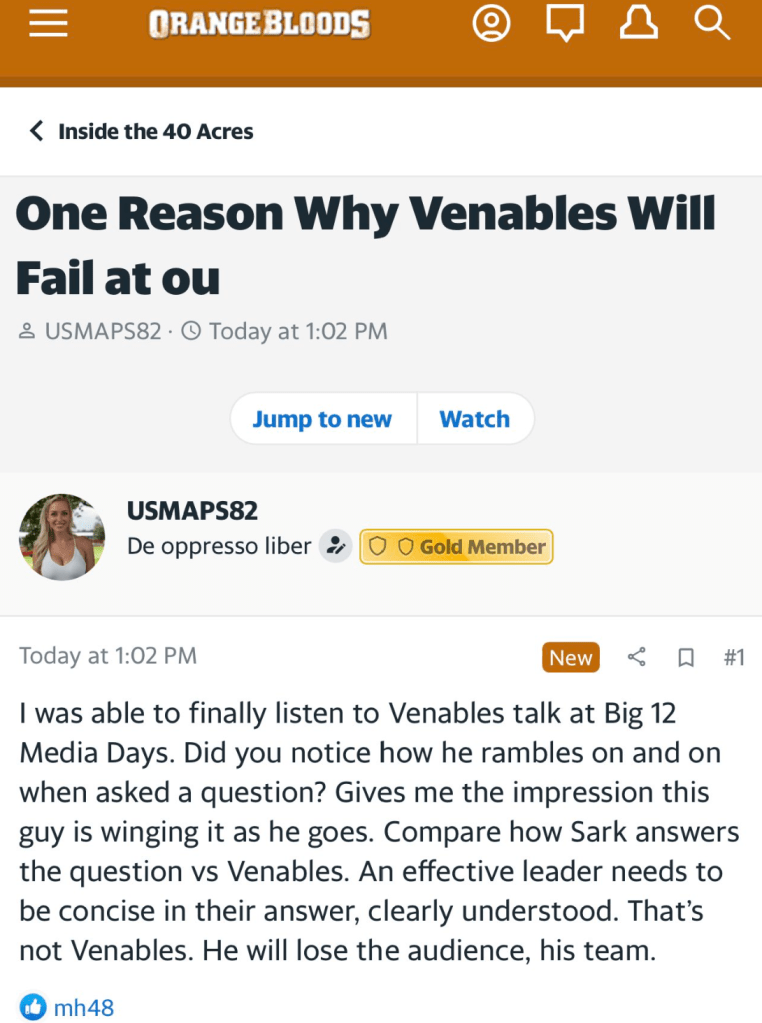Click the share post icon

(x=637, y=657)
